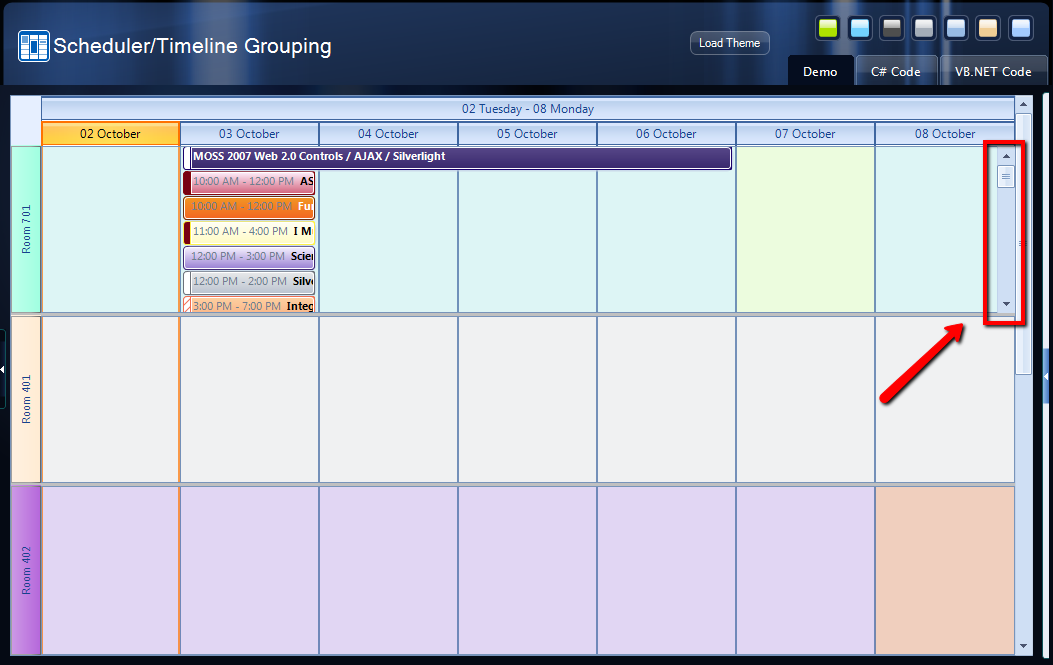The width and height of the screenshot is (1053, 665).
Task: Click the outer scheduler scrollbar down arrow
Action: pyautogui.click(x=1023, y=646)
